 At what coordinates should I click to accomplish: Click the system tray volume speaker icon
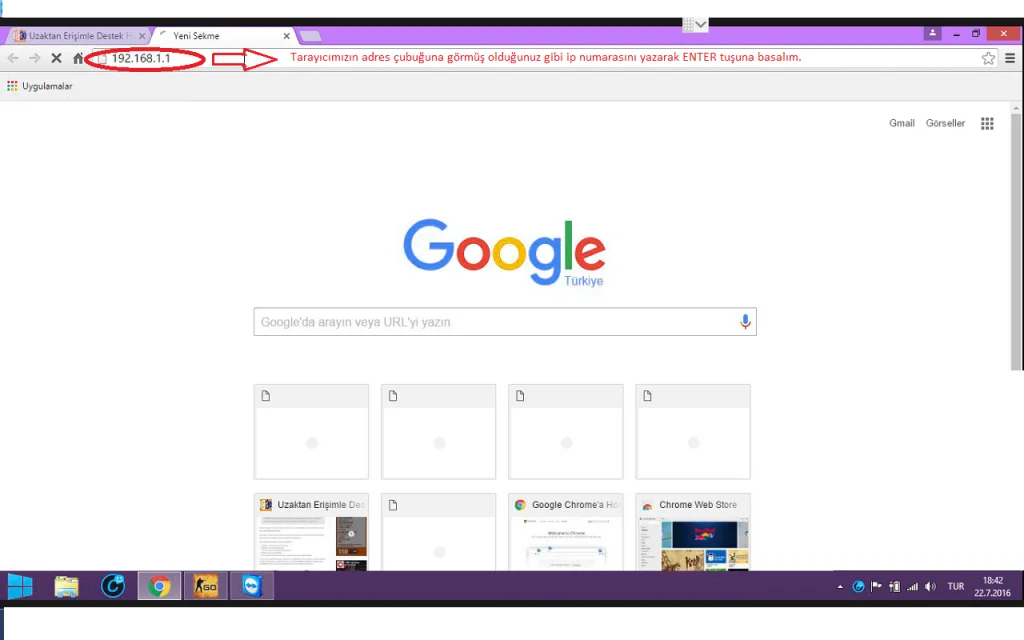point(930,587)
